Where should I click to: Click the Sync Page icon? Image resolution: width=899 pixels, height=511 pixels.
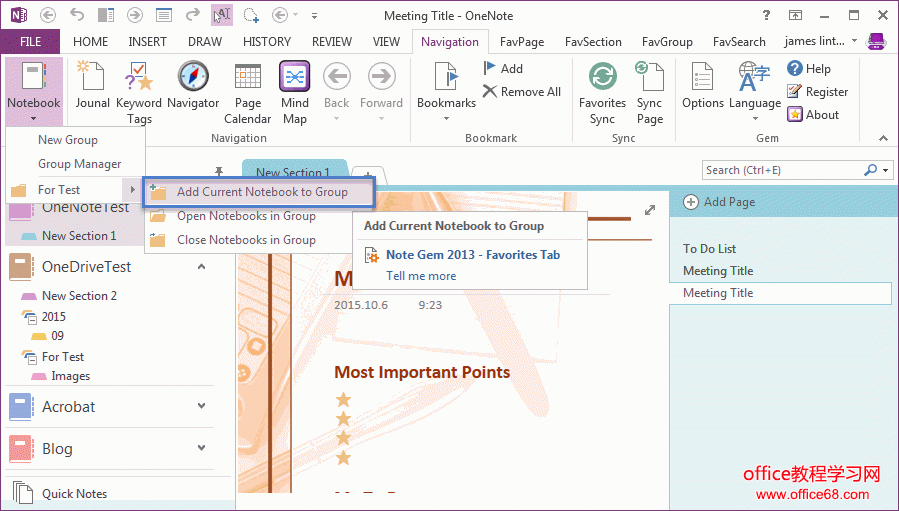(x=650, y=92)
